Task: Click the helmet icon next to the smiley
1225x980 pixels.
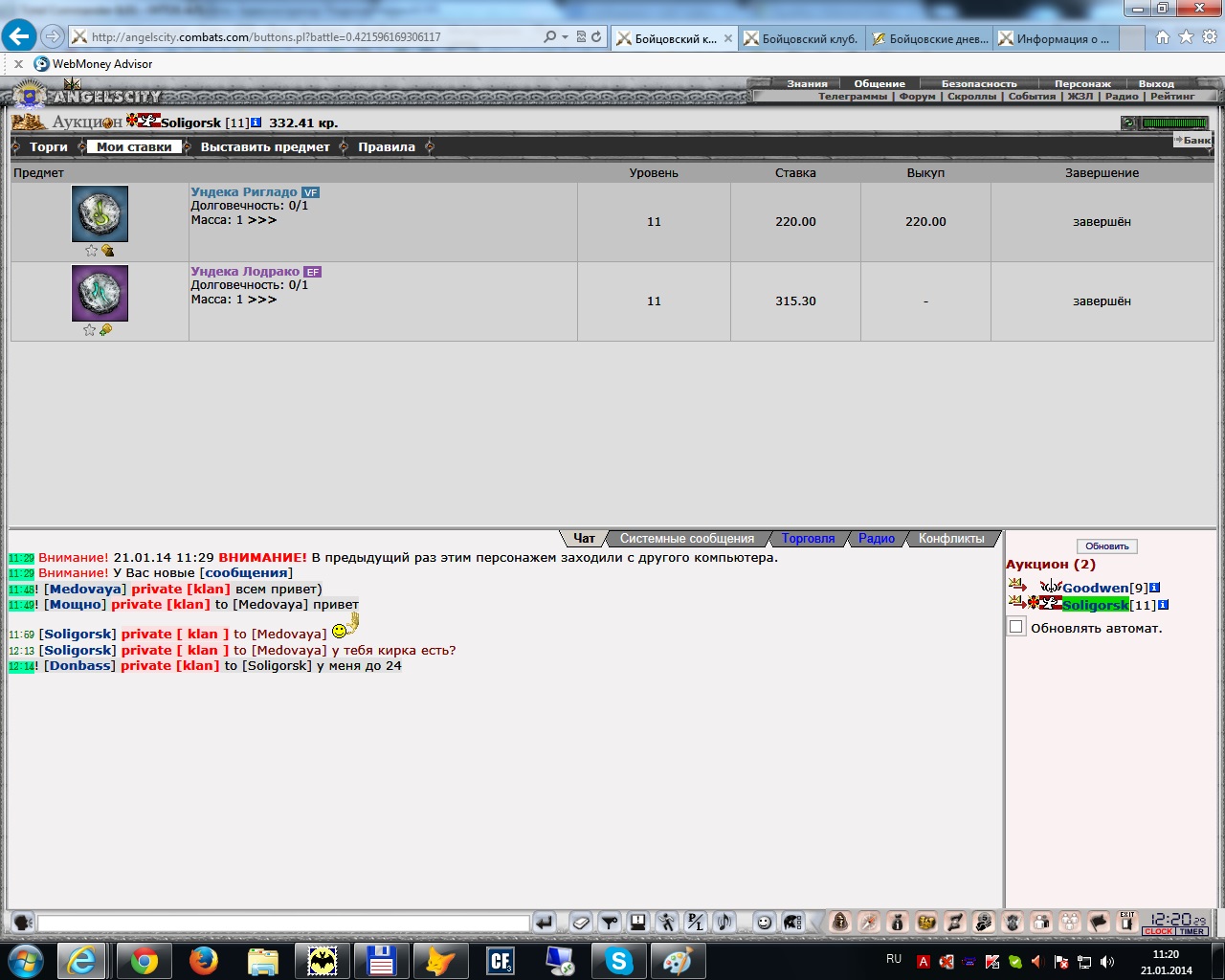Action: (792, 923)
